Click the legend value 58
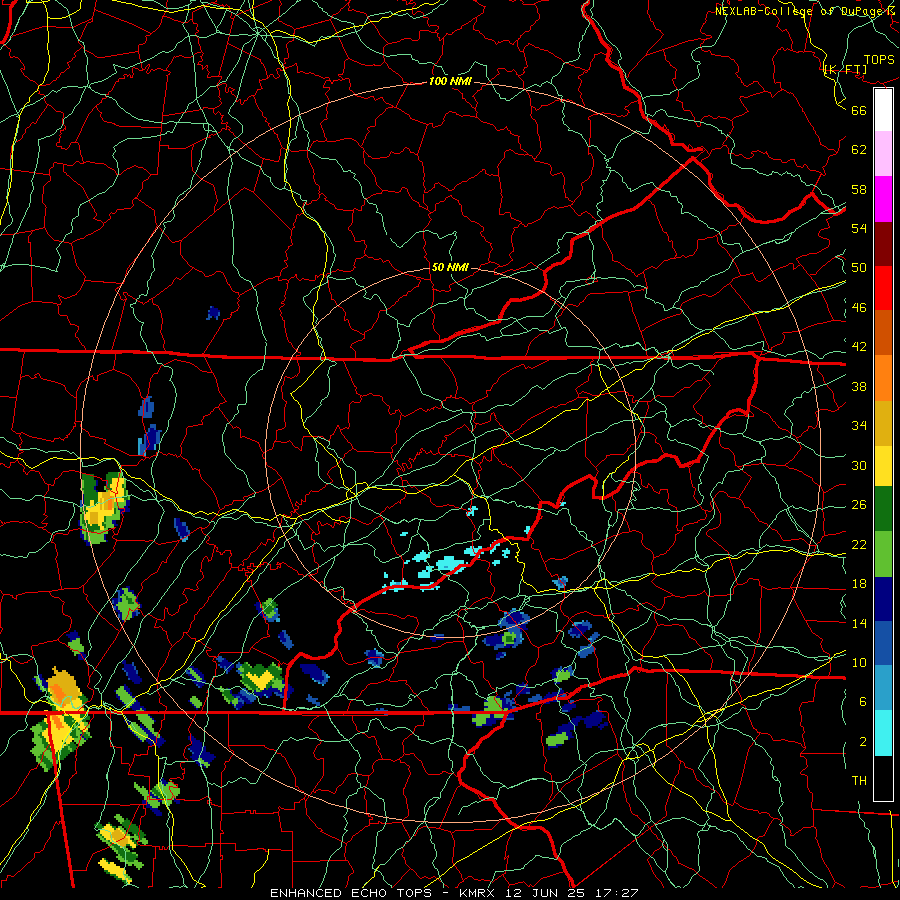This screenshot has width=900, height=900. click(859, 189)
